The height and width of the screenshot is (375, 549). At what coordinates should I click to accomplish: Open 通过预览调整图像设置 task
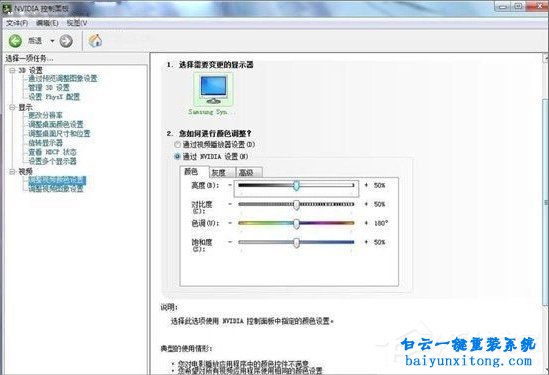pos(62,78)
